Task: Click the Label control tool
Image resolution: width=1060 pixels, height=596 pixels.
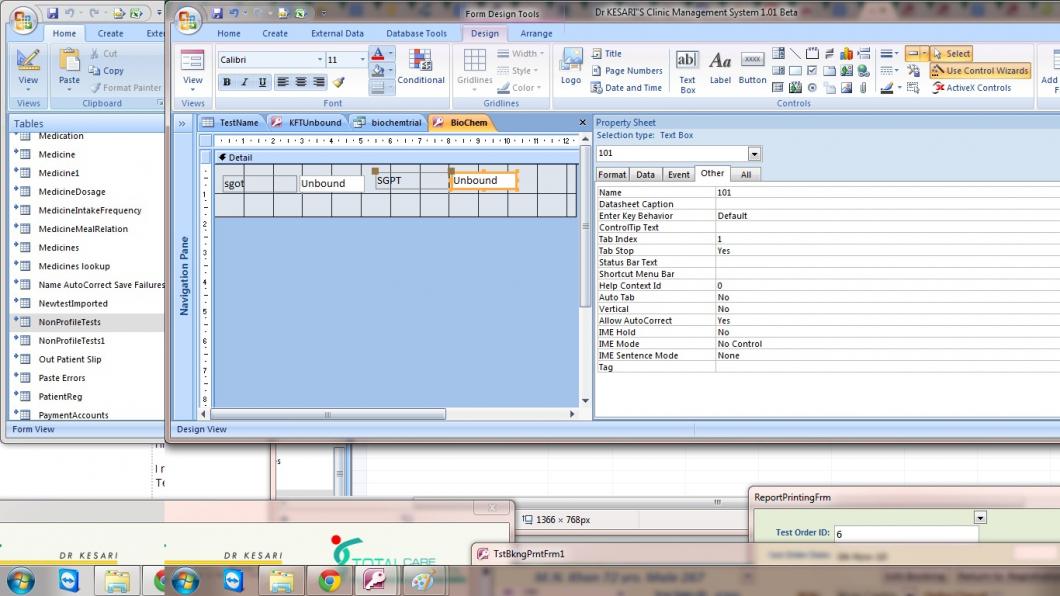Action: tap(720, 69)
